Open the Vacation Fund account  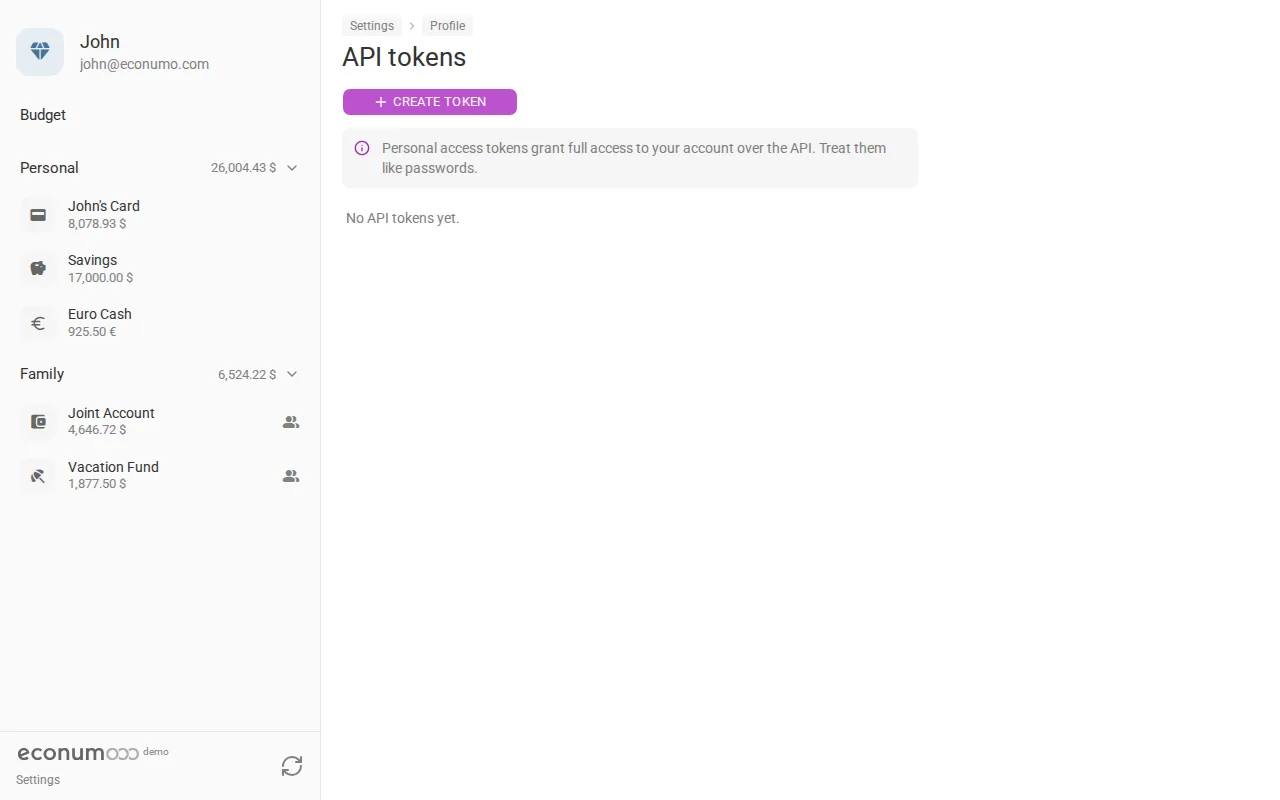click(x=160, y=475)
